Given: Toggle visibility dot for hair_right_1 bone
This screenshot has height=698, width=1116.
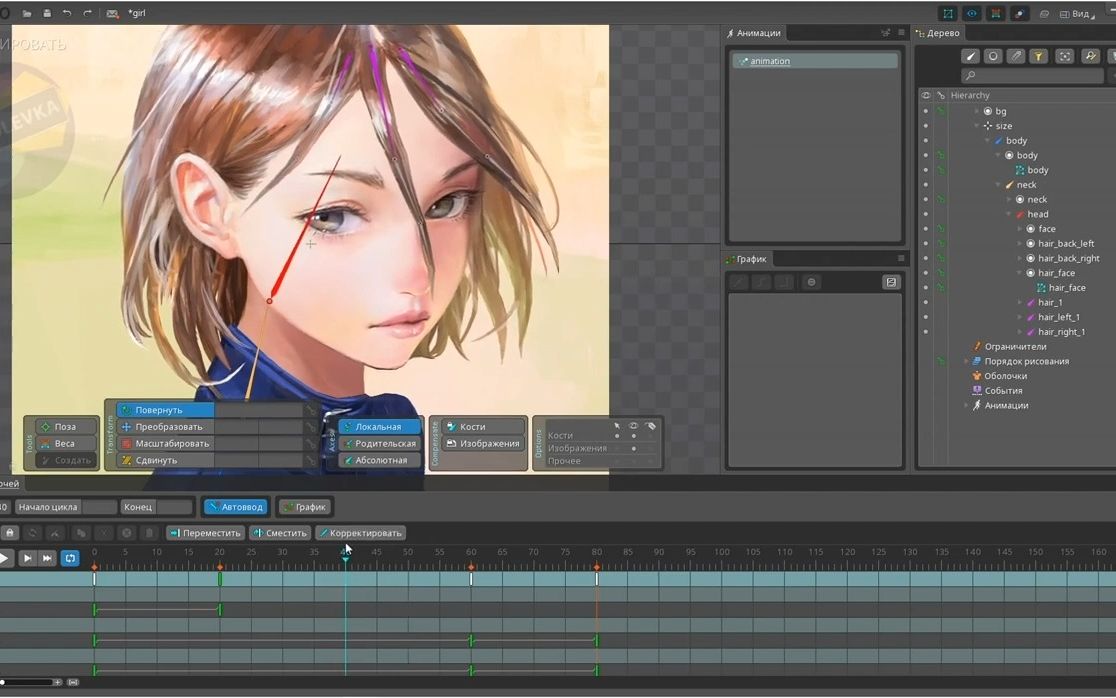Looking at the screenshot, I should 925,332.
